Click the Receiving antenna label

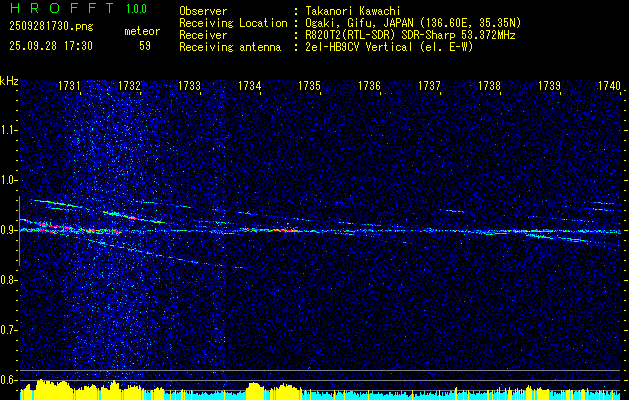(x=230, y=47)
